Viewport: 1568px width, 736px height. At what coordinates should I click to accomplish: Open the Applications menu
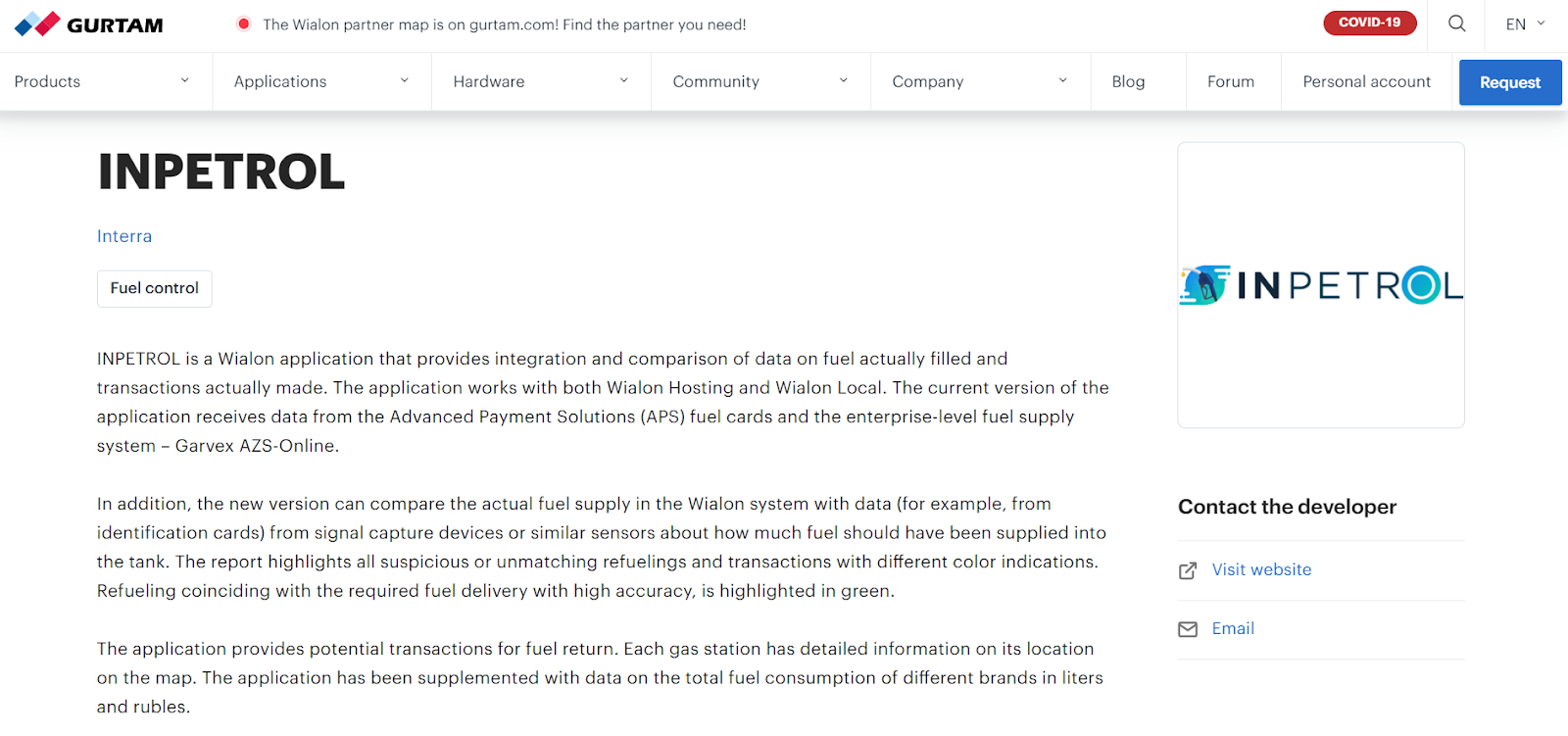pos(279,81)
